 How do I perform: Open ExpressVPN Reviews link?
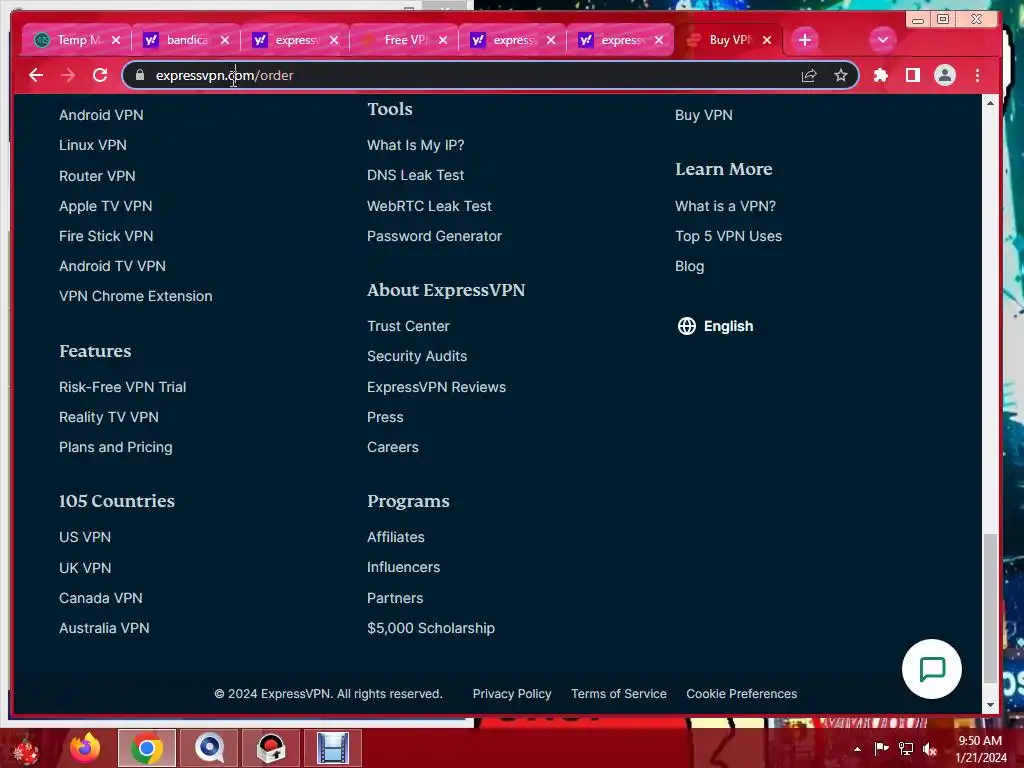pyautogui.click(x=436, y=387)
